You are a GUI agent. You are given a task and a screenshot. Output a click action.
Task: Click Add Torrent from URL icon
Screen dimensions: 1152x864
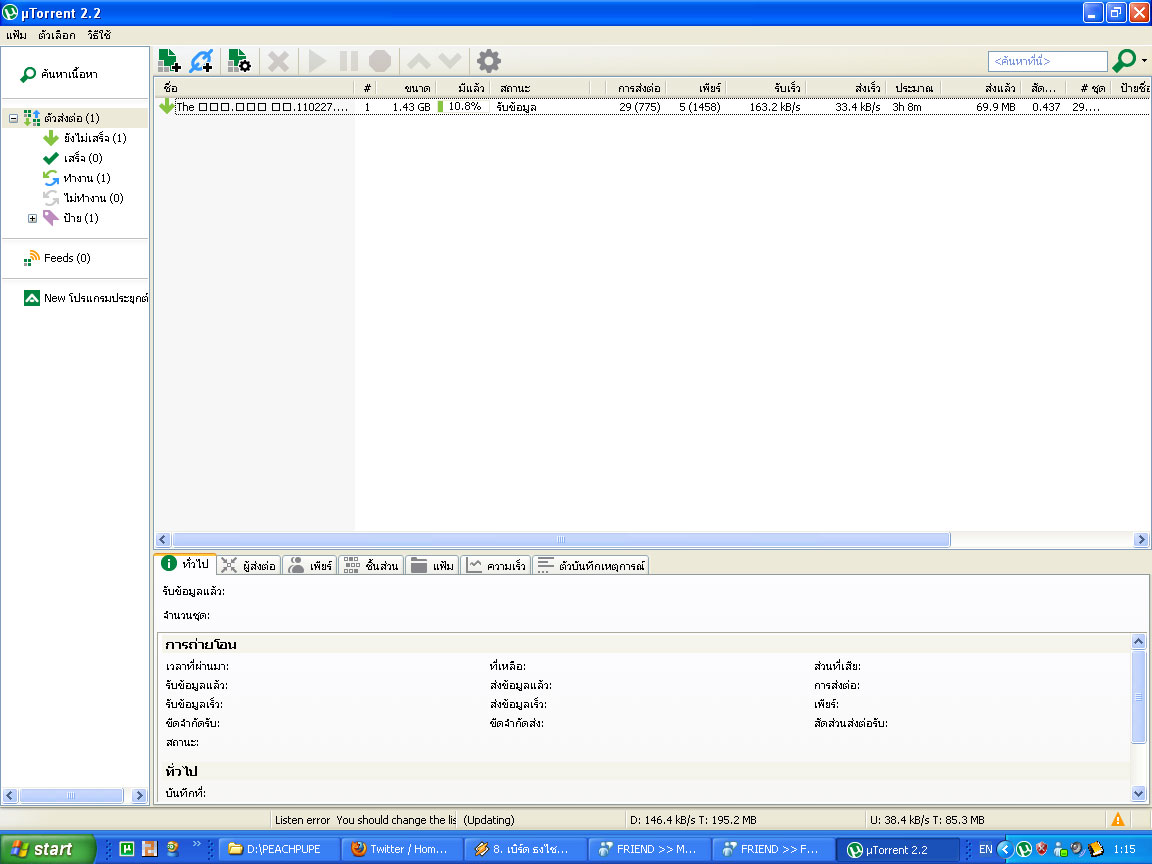[201, 61]
